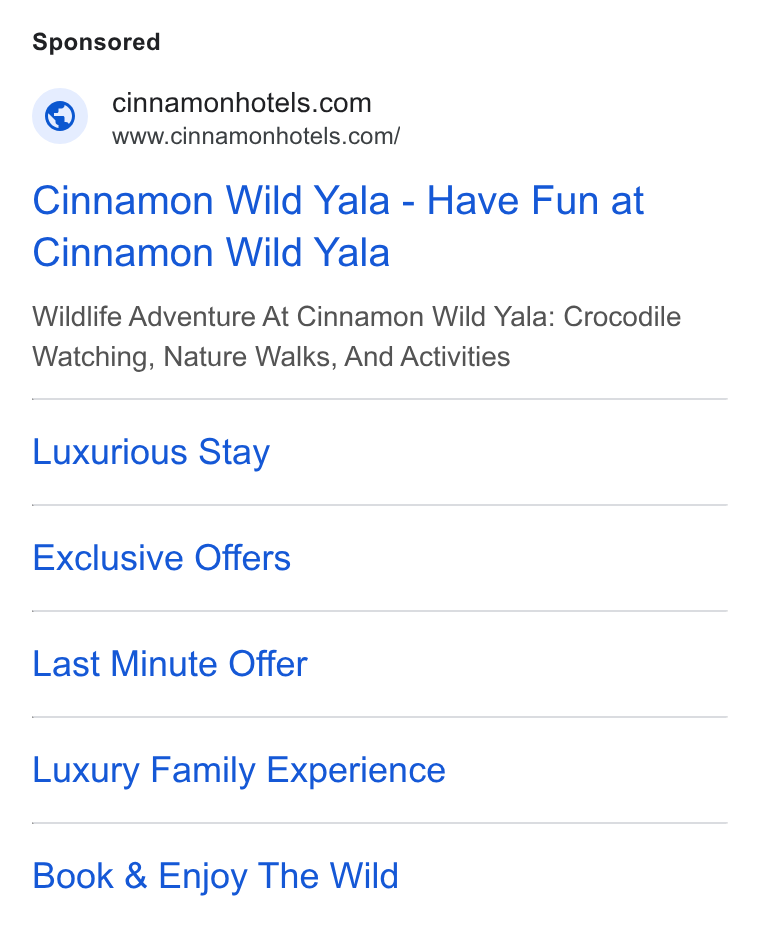Click the word 'Wild' in the Book & Enjoy sitelink
The height and width of the screenshot is (928, 760).
point(364,877)
